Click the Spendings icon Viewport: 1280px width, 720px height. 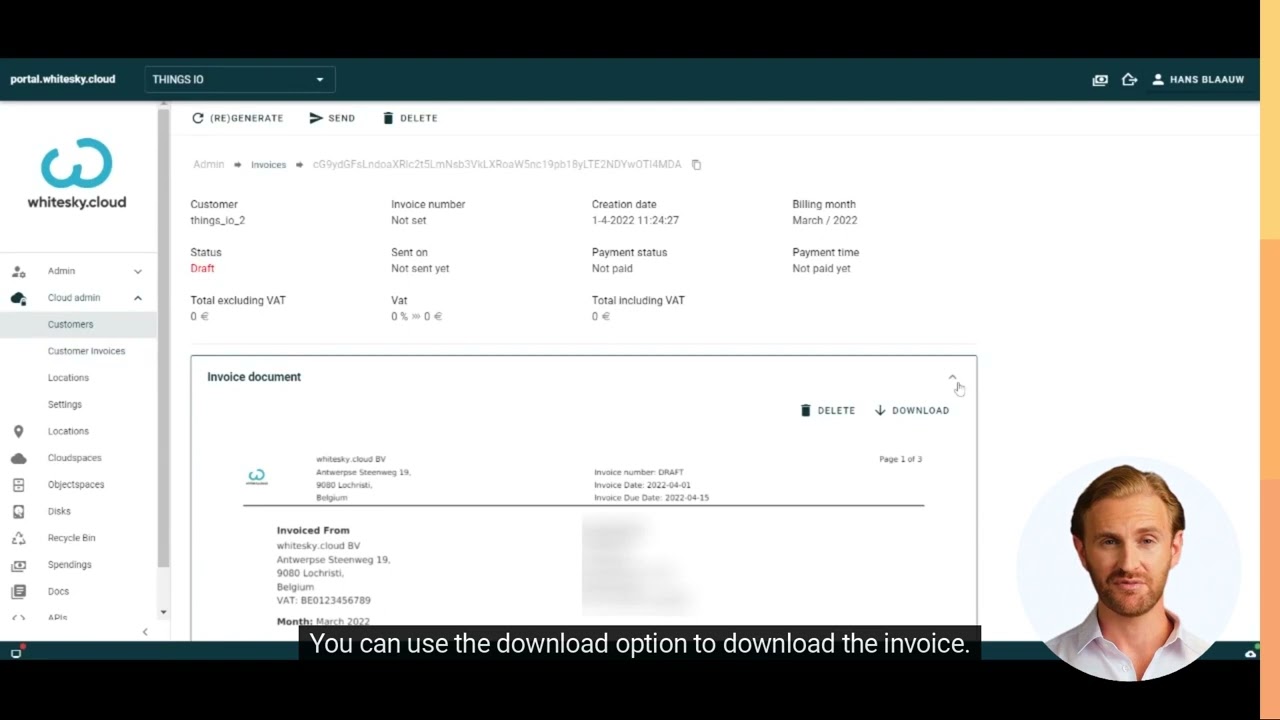click(18, 565)
